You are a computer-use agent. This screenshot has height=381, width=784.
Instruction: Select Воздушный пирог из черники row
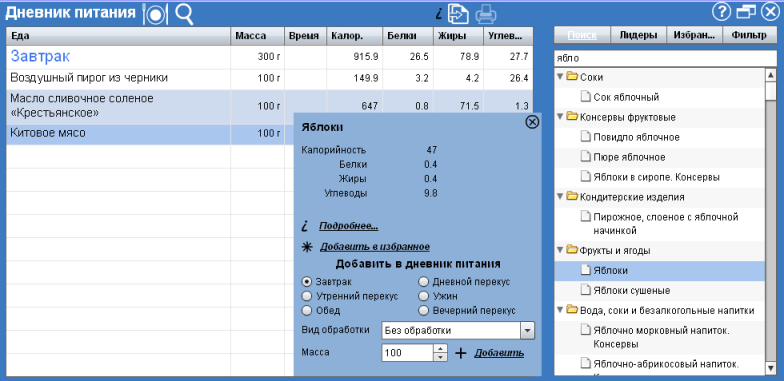pos(270,78)
